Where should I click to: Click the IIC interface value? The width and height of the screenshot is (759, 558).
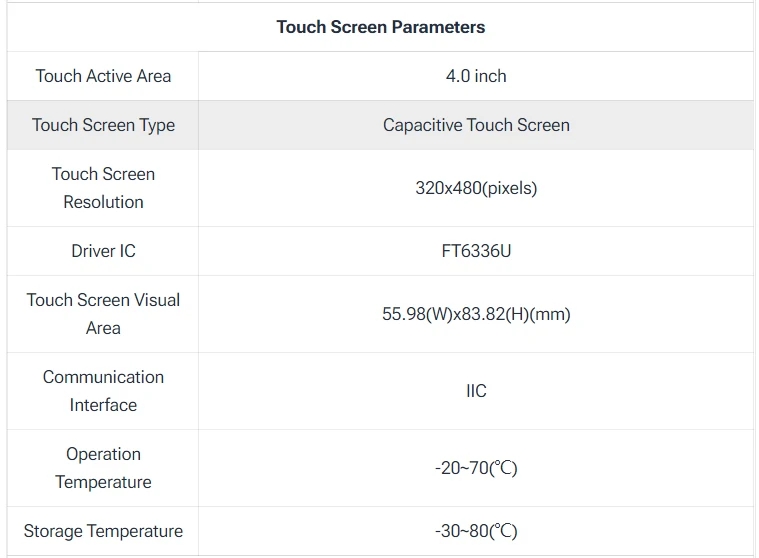(x=476, y=391)
